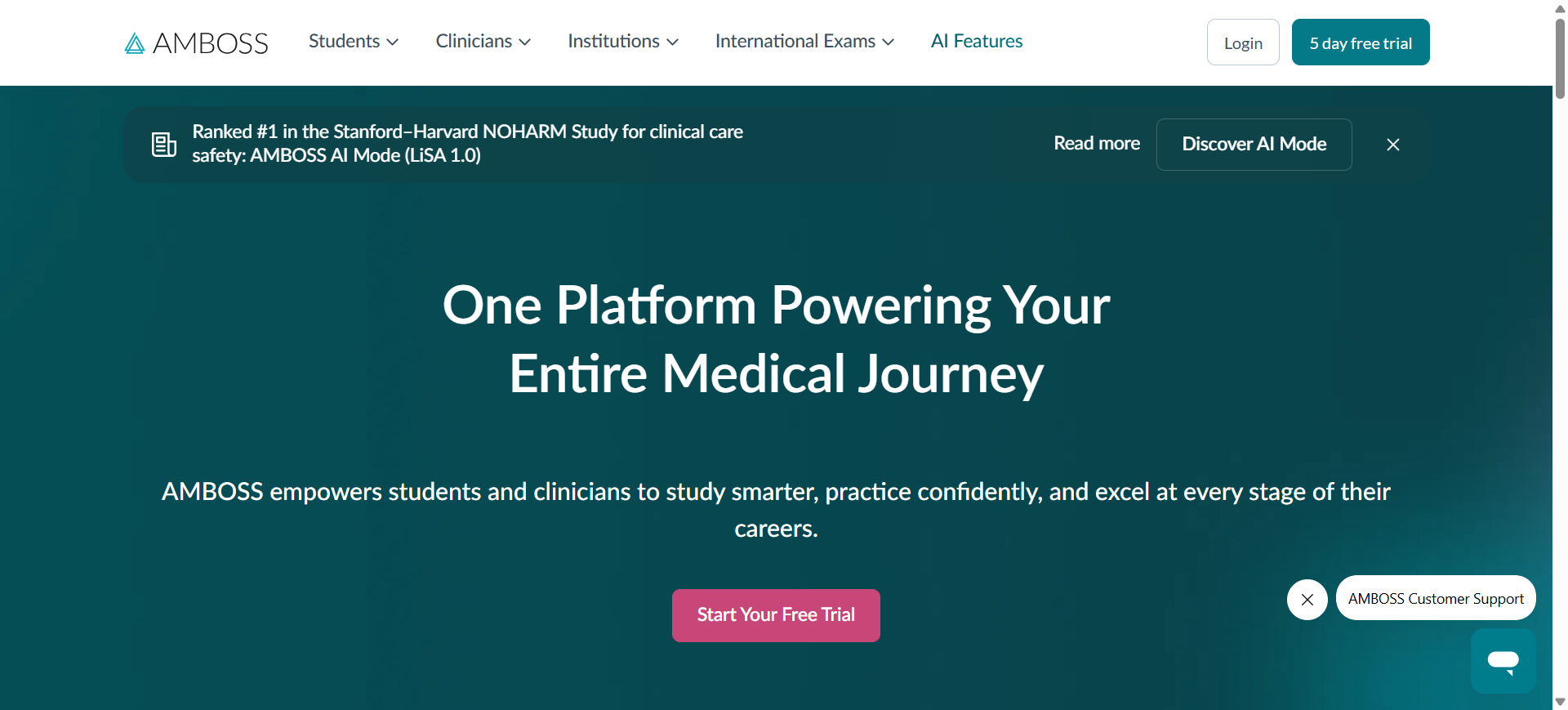Click the AMBOSS wordmark text in header

(x=211, y=43)
